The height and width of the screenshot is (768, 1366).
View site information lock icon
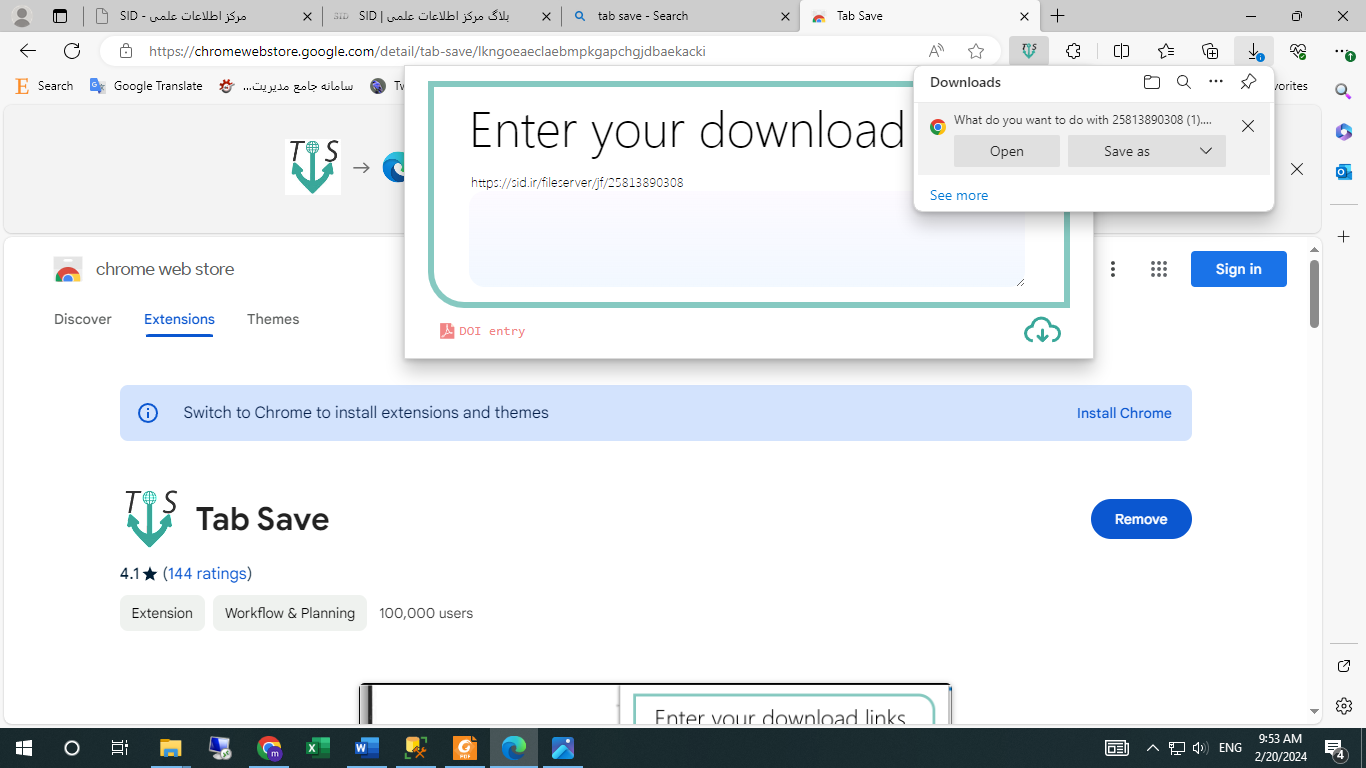(125, 51)
